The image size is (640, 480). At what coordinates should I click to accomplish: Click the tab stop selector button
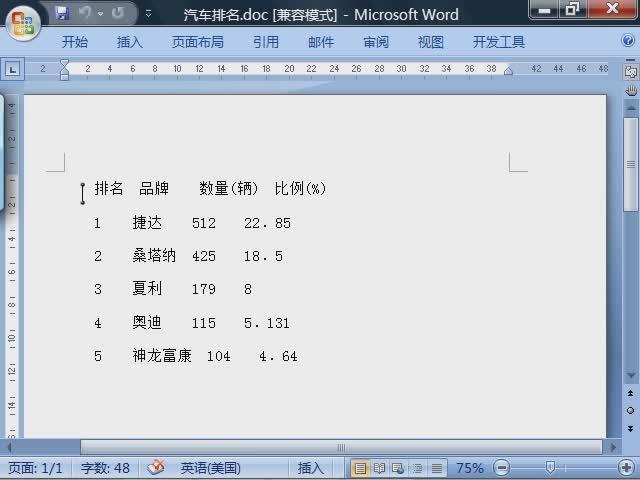[x=12, y=69]
